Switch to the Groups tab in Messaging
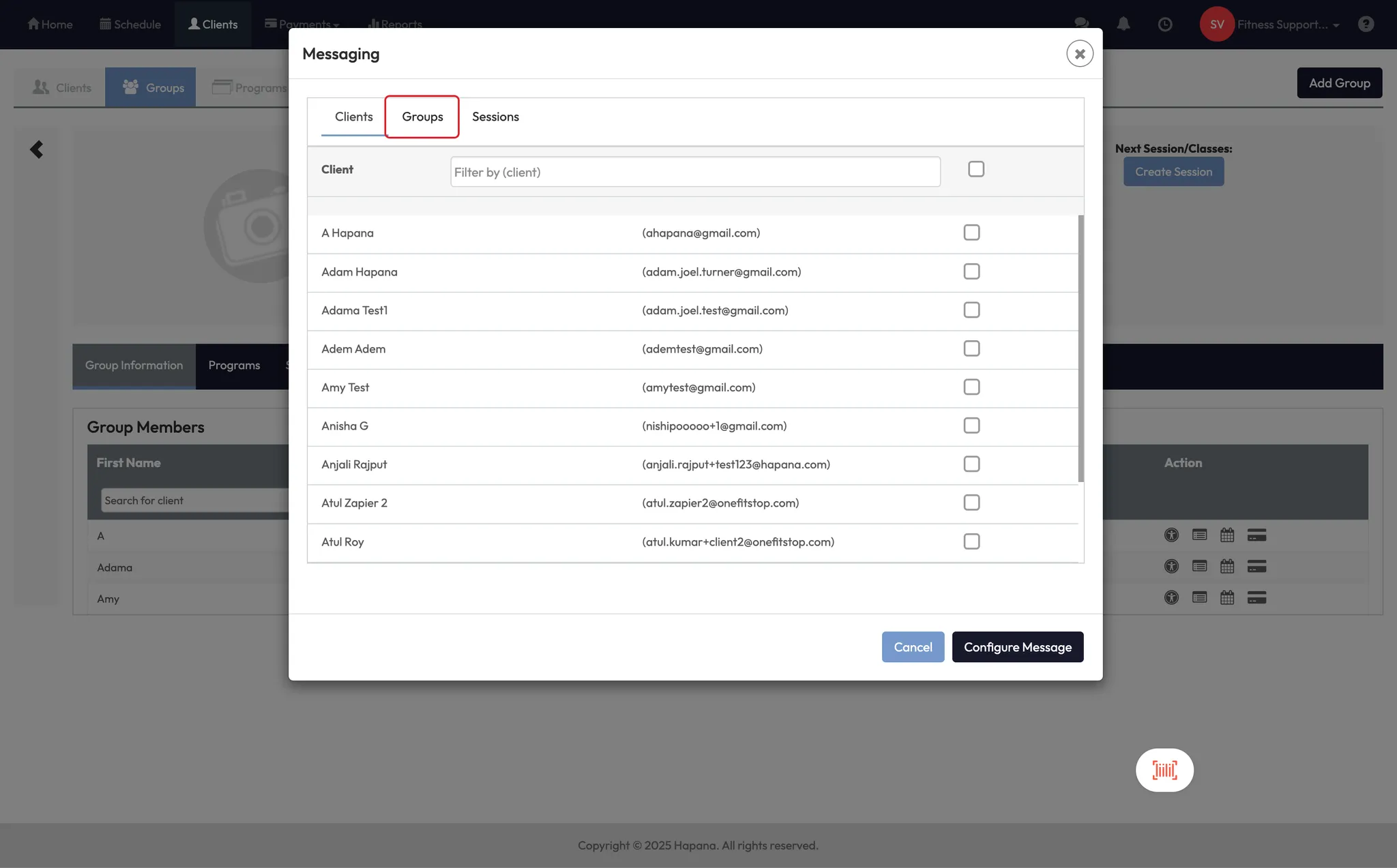1397x868 pixels. [422, 117]
